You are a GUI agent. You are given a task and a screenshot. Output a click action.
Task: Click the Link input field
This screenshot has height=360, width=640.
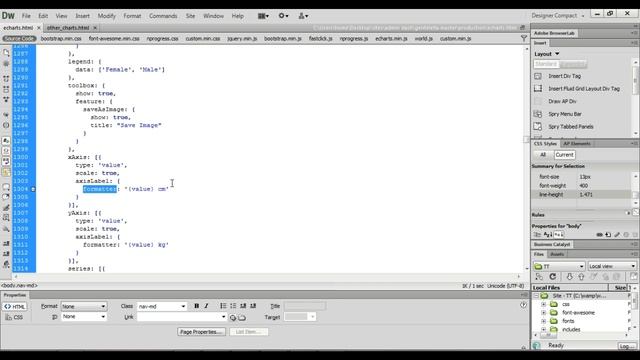(x=182, y=317)
